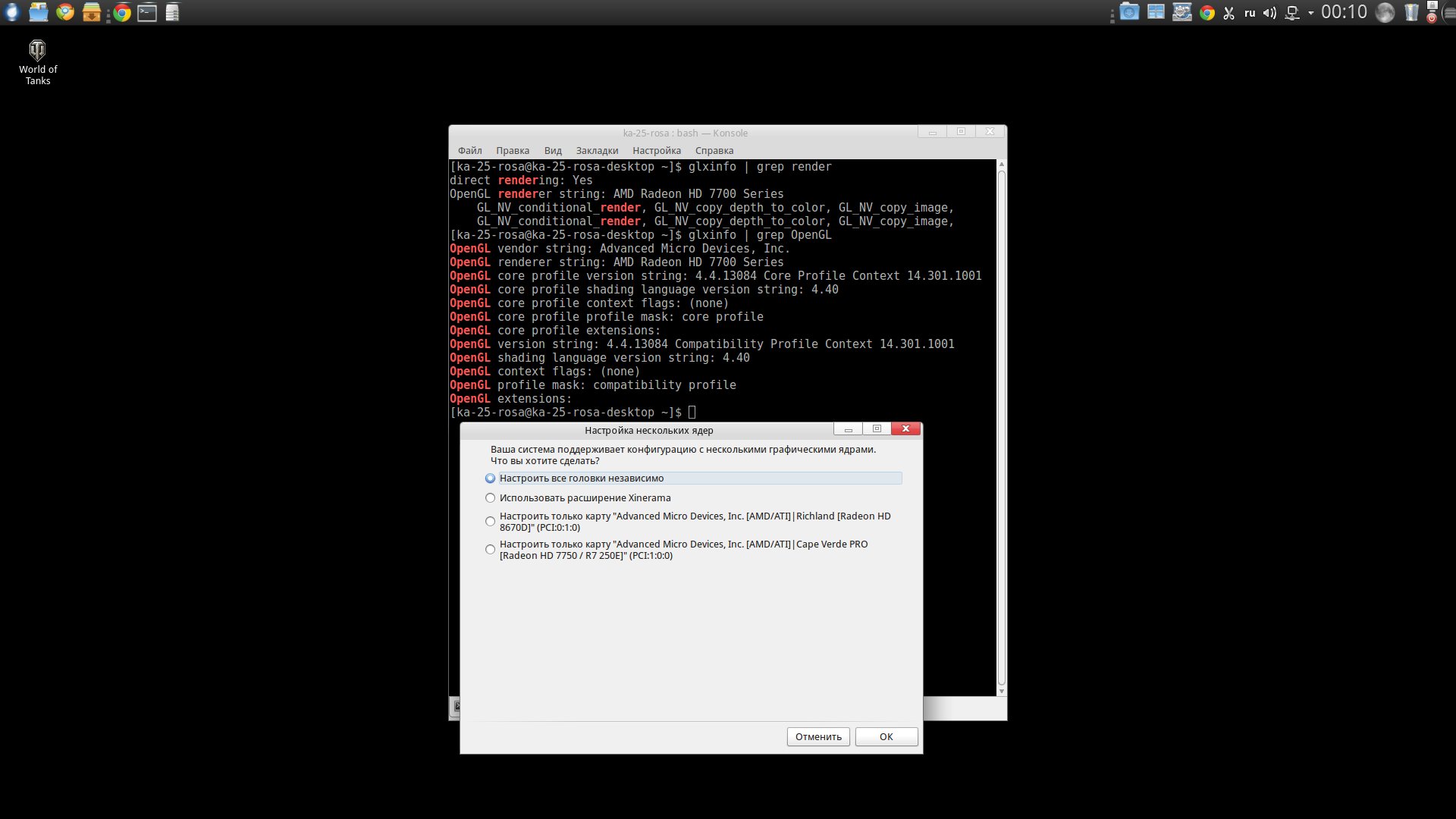This screenshot has height=819, width=1456.
Task: Choose the Richland Radeon HD 8670D card option
Action: tap(491, 522)
